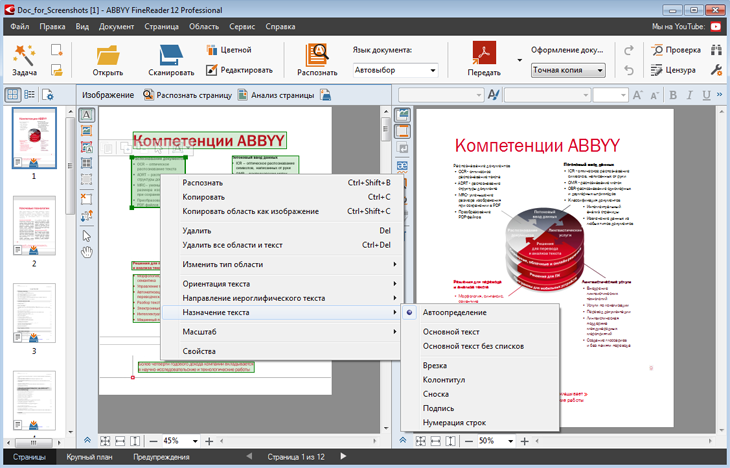Toggle underline formatting button
Viewport: 730px width, 468px height.
706,95
